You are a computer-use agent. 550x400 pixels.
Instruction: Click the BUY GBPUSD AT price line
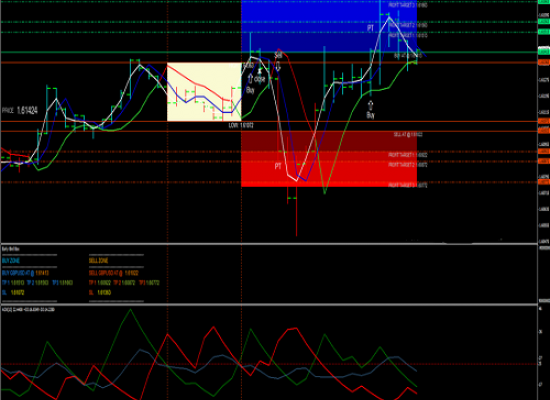pyautogui.click(x=25, y=273)
